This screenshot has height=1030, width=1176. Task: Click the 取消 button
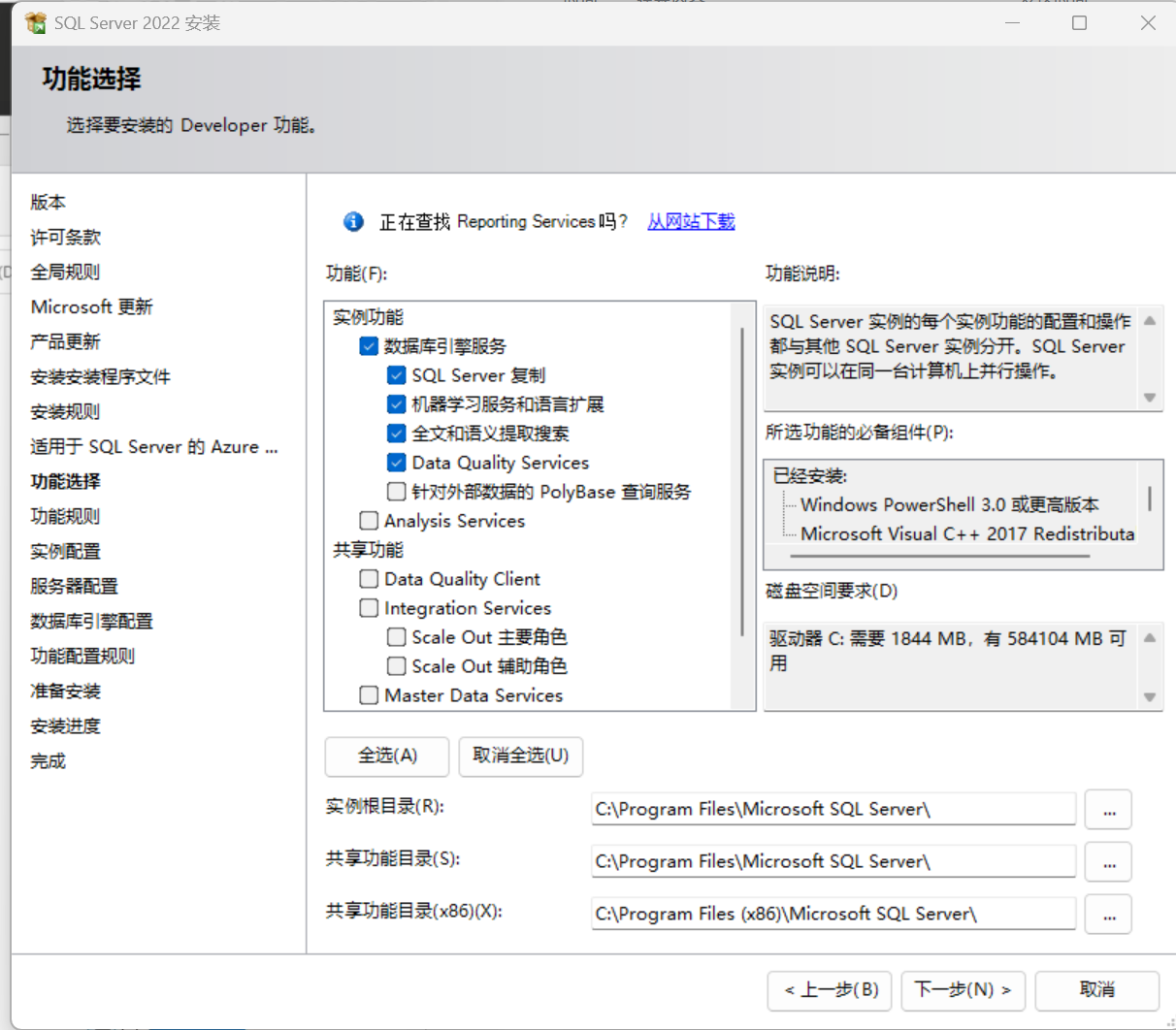tap(1097, 990)
